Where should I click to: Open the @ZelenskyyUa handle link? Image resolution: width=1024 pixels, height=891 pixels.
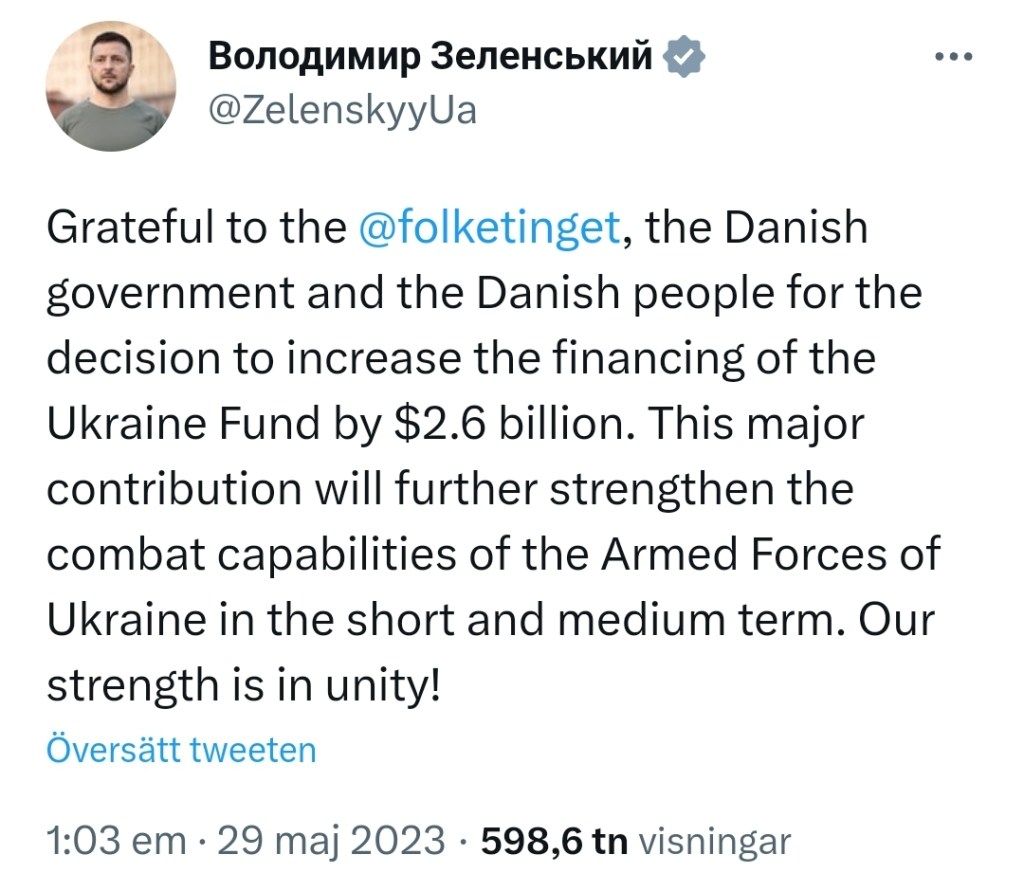click(343, 109)
